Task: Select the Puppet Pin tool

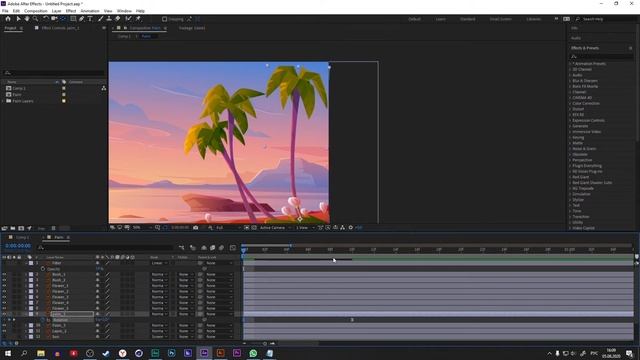Action: pyautogui.click(x=138, y=19)
